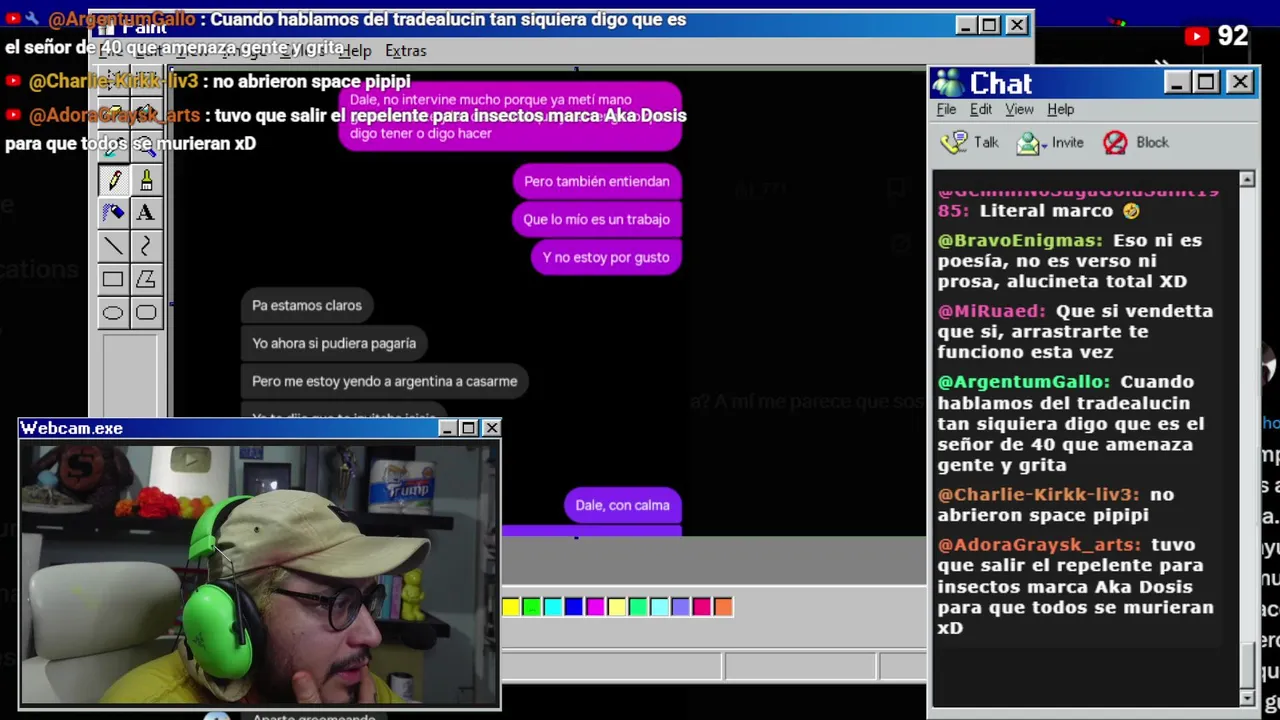
Task: Click 'Que lo mío es un trabajo' bubble
Action: click(596, 219)
